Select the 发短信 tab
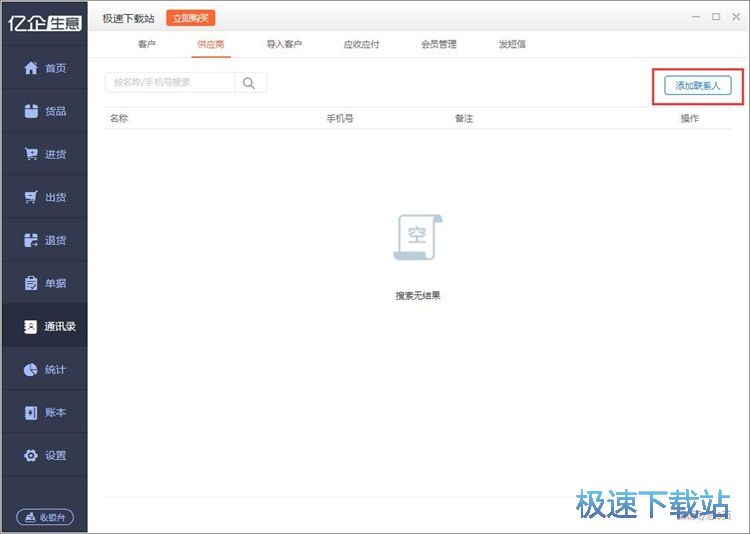The image size is (750, 534). (x=512, y=44)
